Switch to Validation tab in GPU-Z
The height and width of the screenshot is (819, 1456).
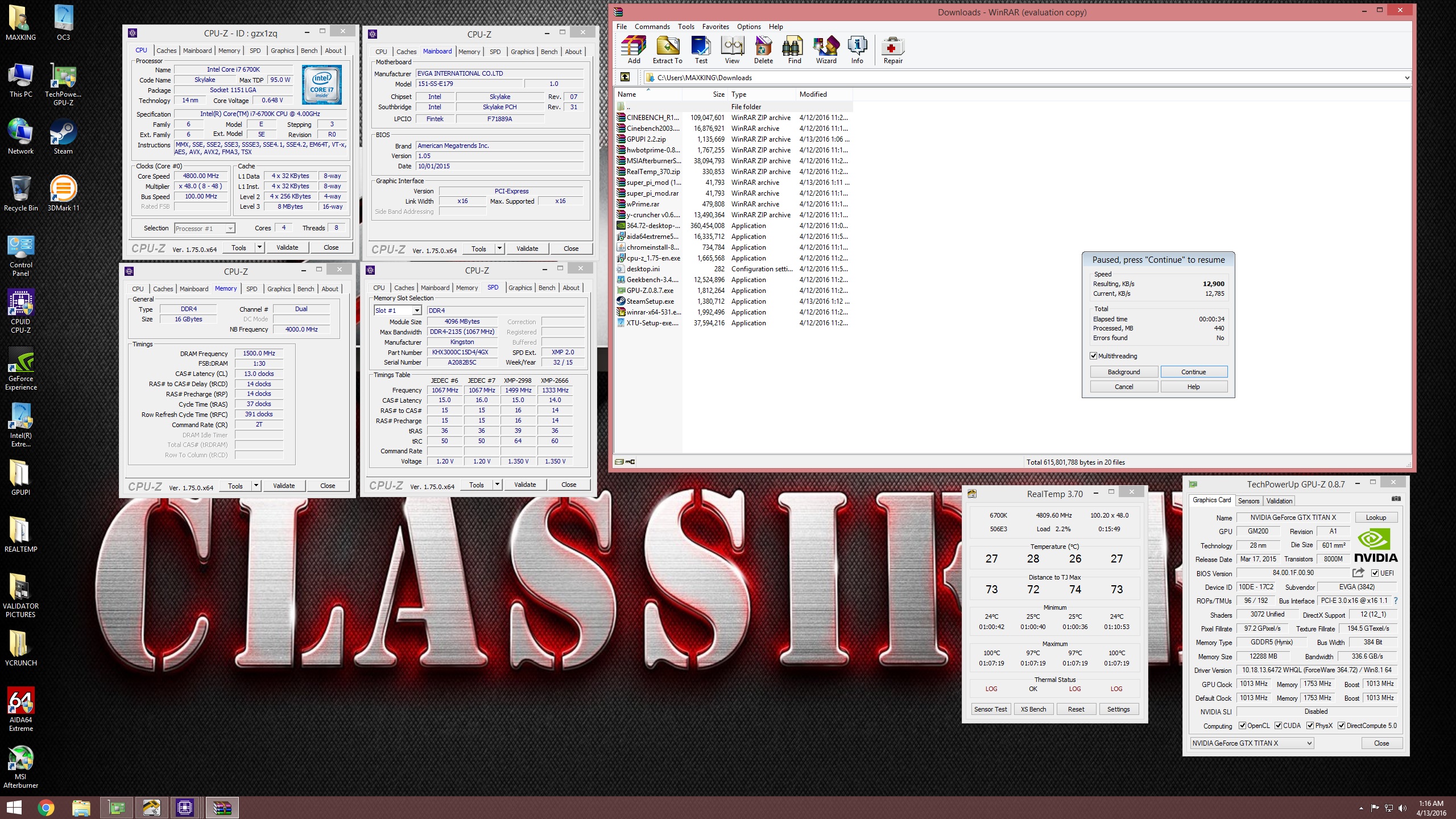click(x=1279, y=501)
